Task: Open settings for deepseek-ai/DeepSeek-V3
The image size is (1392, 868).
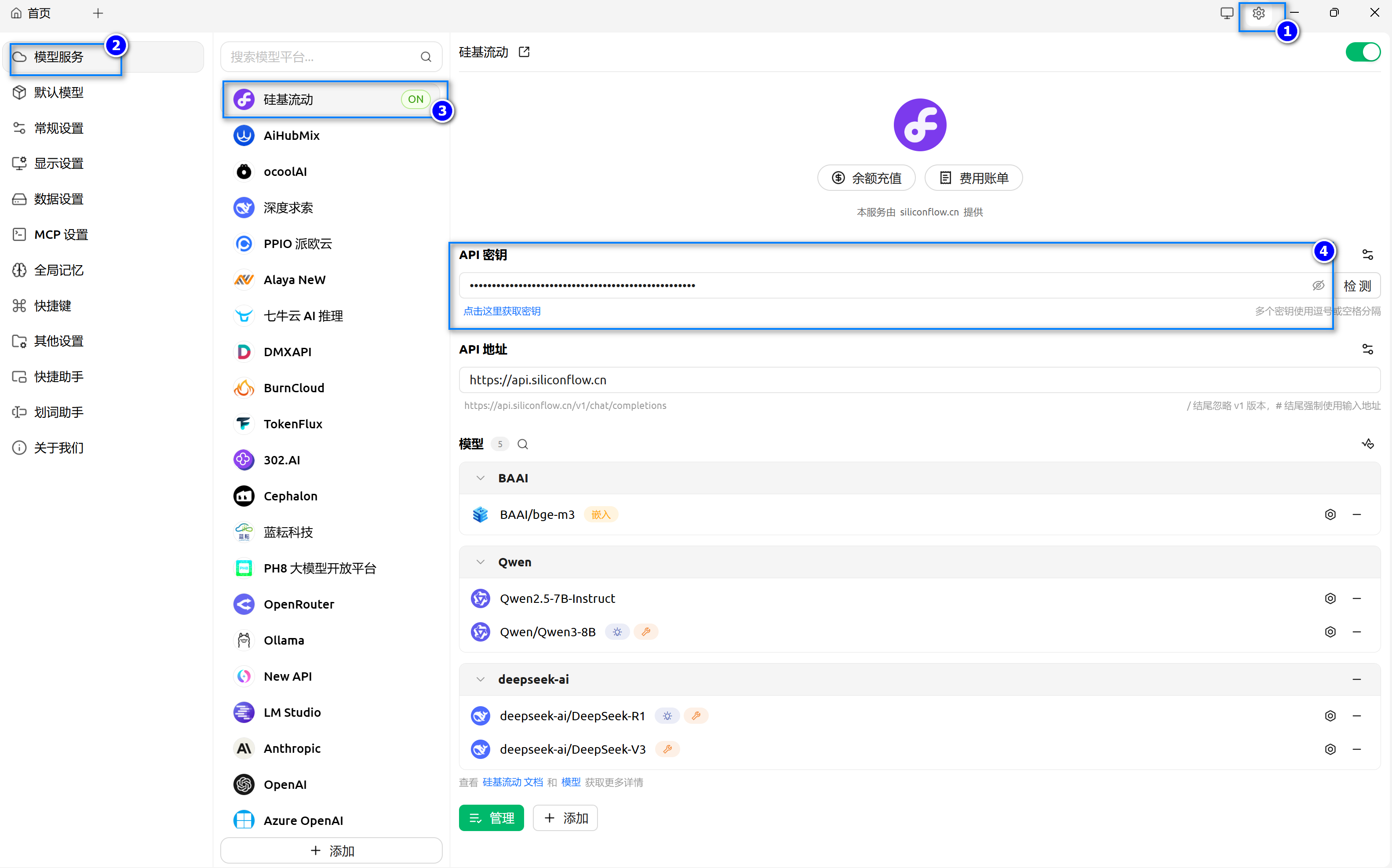Action: (x=1330, y=749)
